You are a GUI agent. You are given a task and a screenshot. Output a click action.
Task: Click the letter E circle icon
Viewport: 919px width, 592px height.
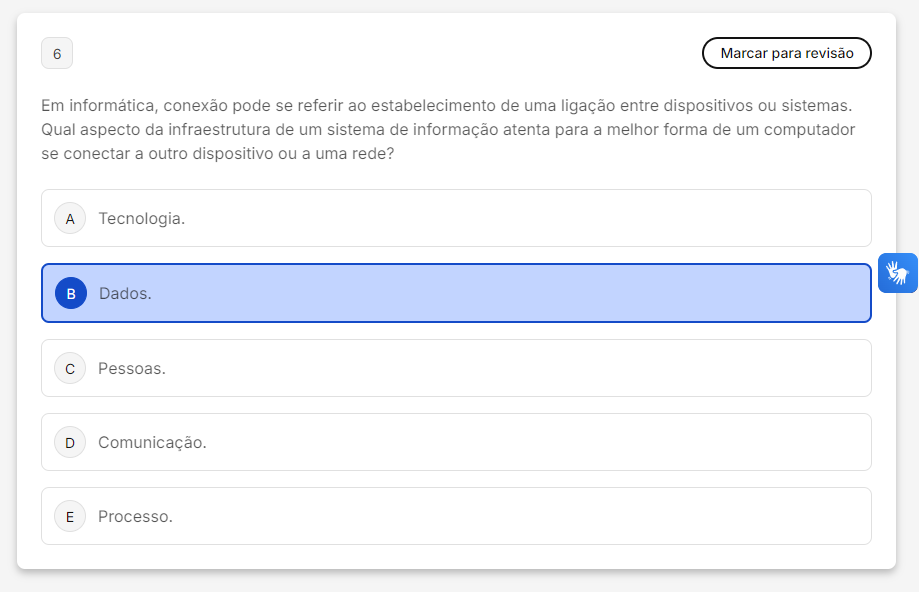[70, 516]
